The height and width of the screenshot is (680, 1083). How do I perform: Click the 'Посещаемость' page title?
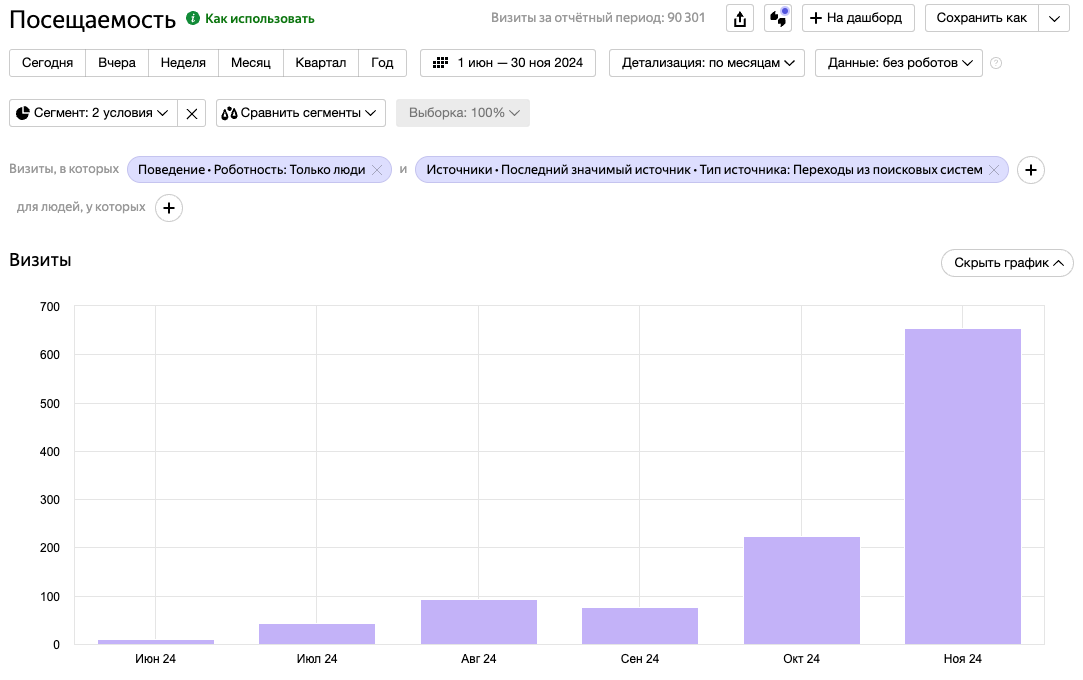[93, 20]
